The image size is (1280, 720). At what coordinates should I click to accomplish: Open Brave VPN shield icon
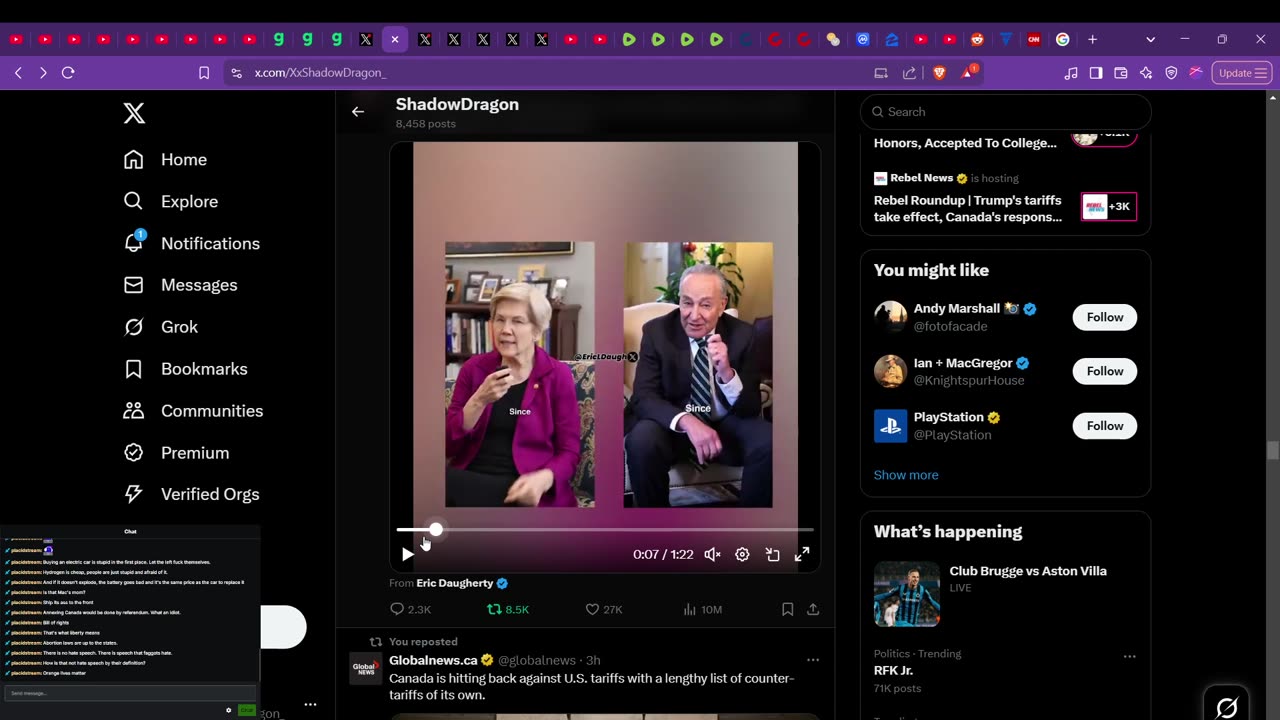tap(1171, 73)
